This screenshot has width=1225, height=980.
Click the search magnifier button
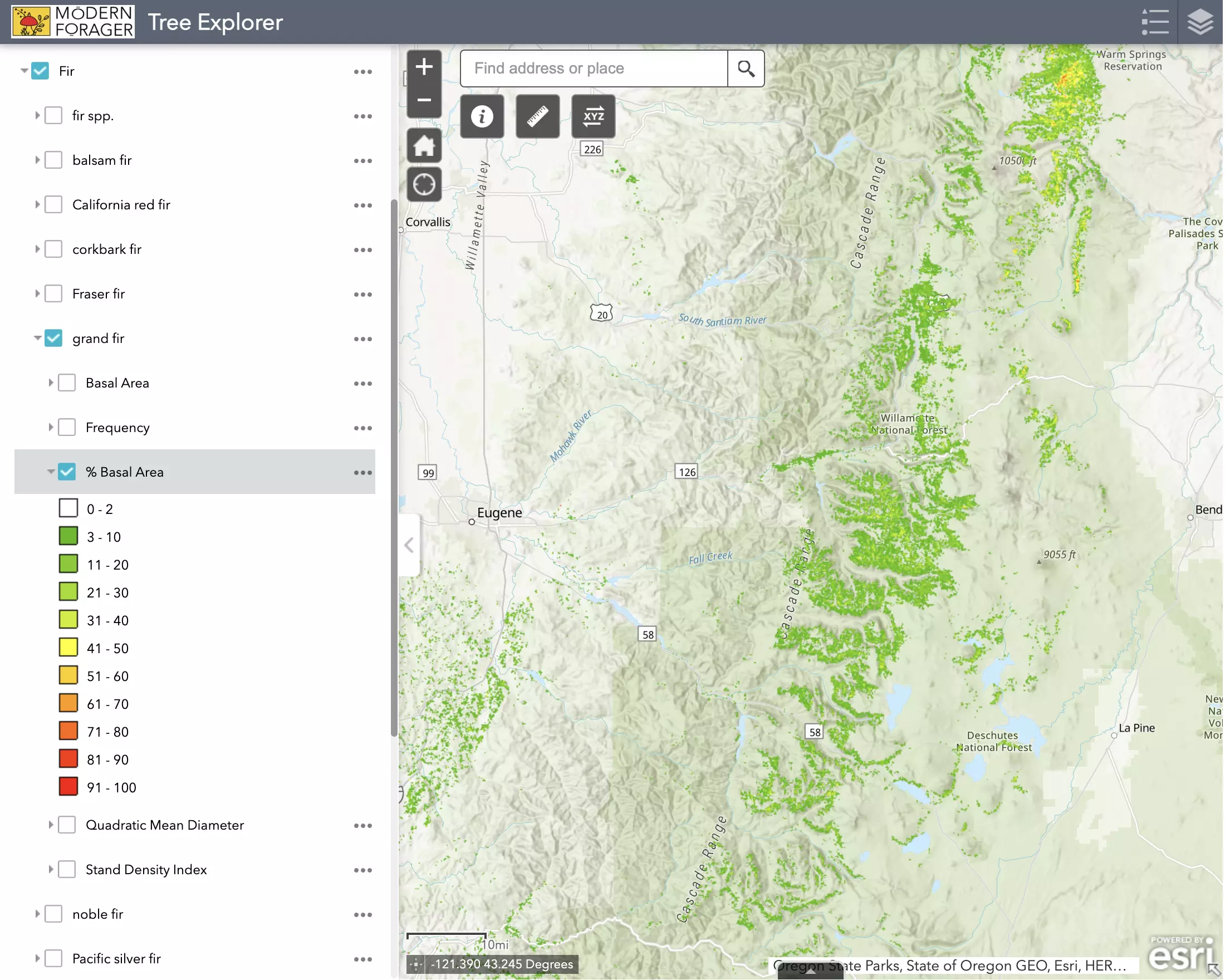pyautogui.click(x=746, y=68)
